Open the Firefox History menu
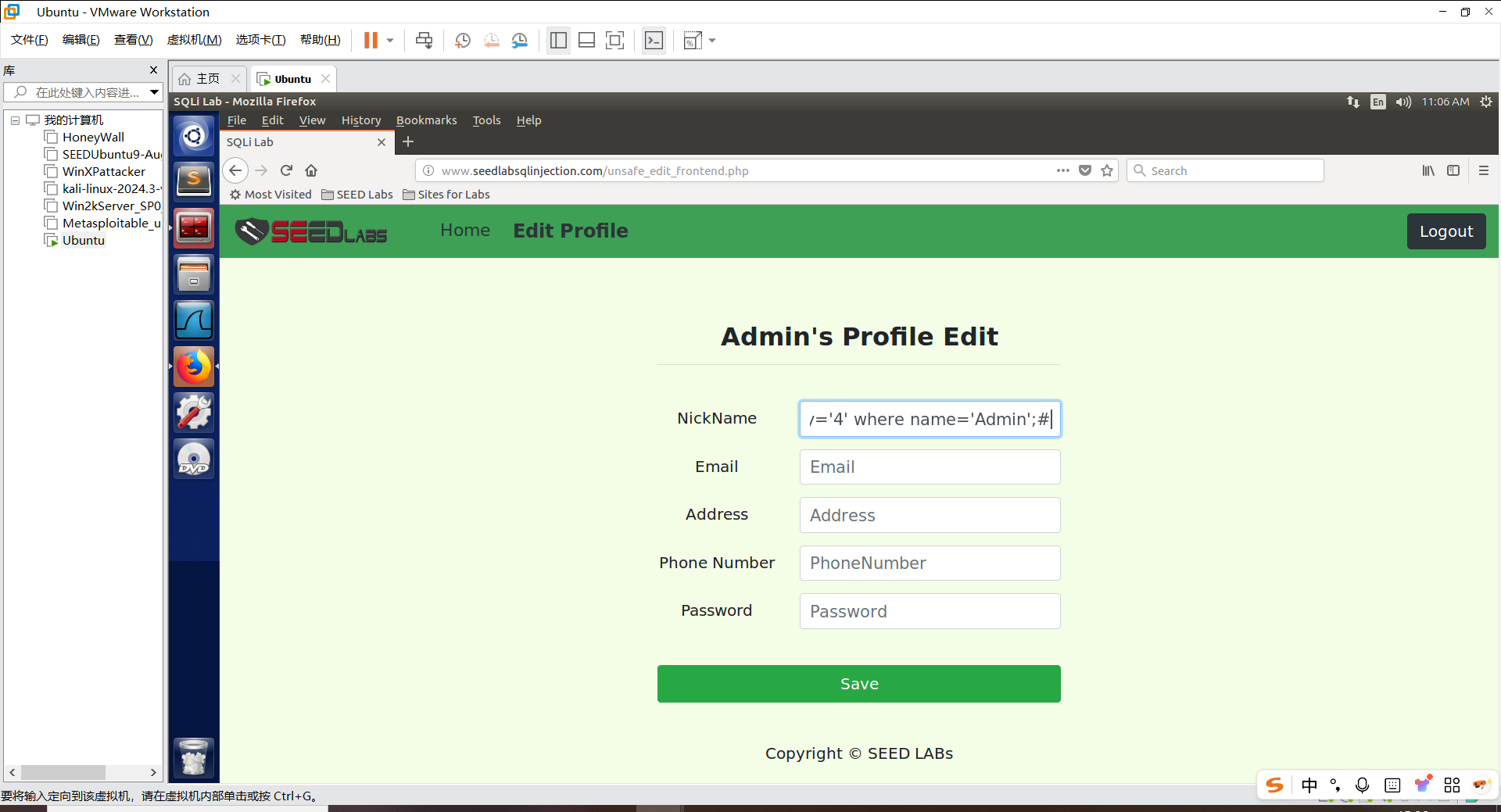Screen dimensions: 1501x812 pyautogui.click(x=361, y=120)
